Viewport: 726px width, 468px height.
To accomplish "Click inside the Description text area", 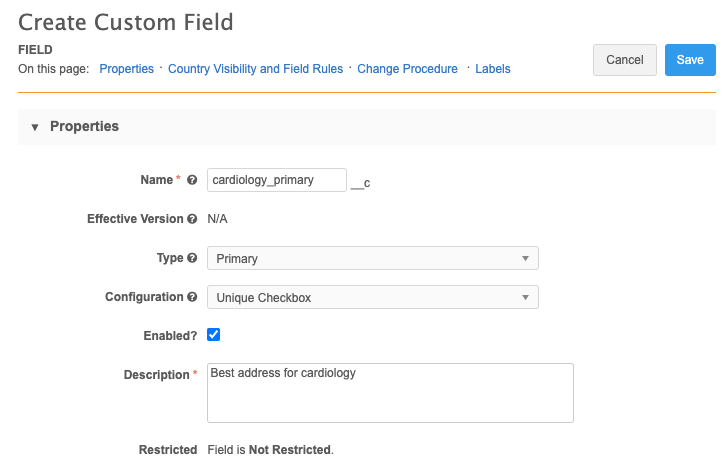I will point(390,393).
